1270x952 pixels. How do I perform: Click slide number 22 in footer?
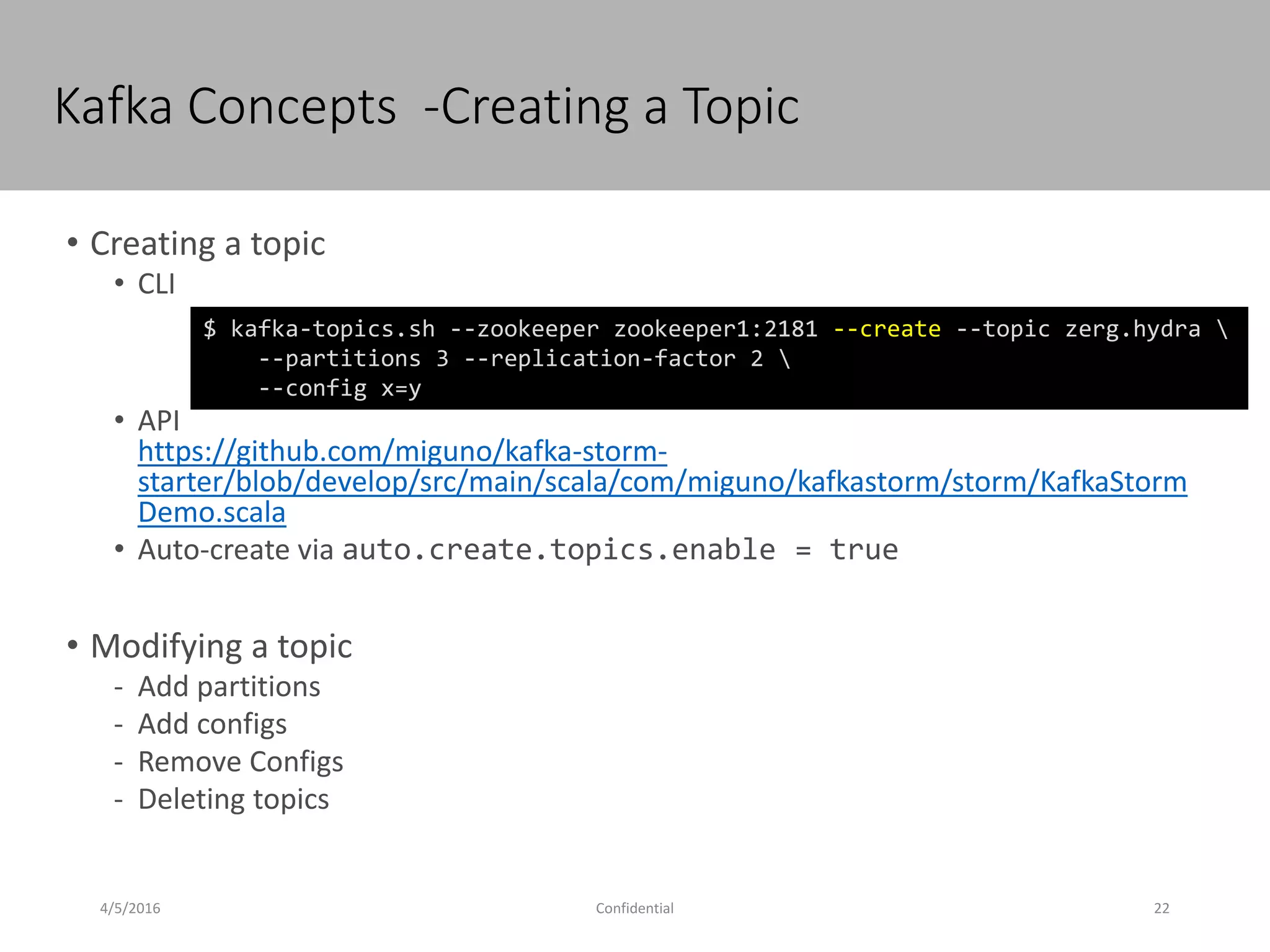1161,909
